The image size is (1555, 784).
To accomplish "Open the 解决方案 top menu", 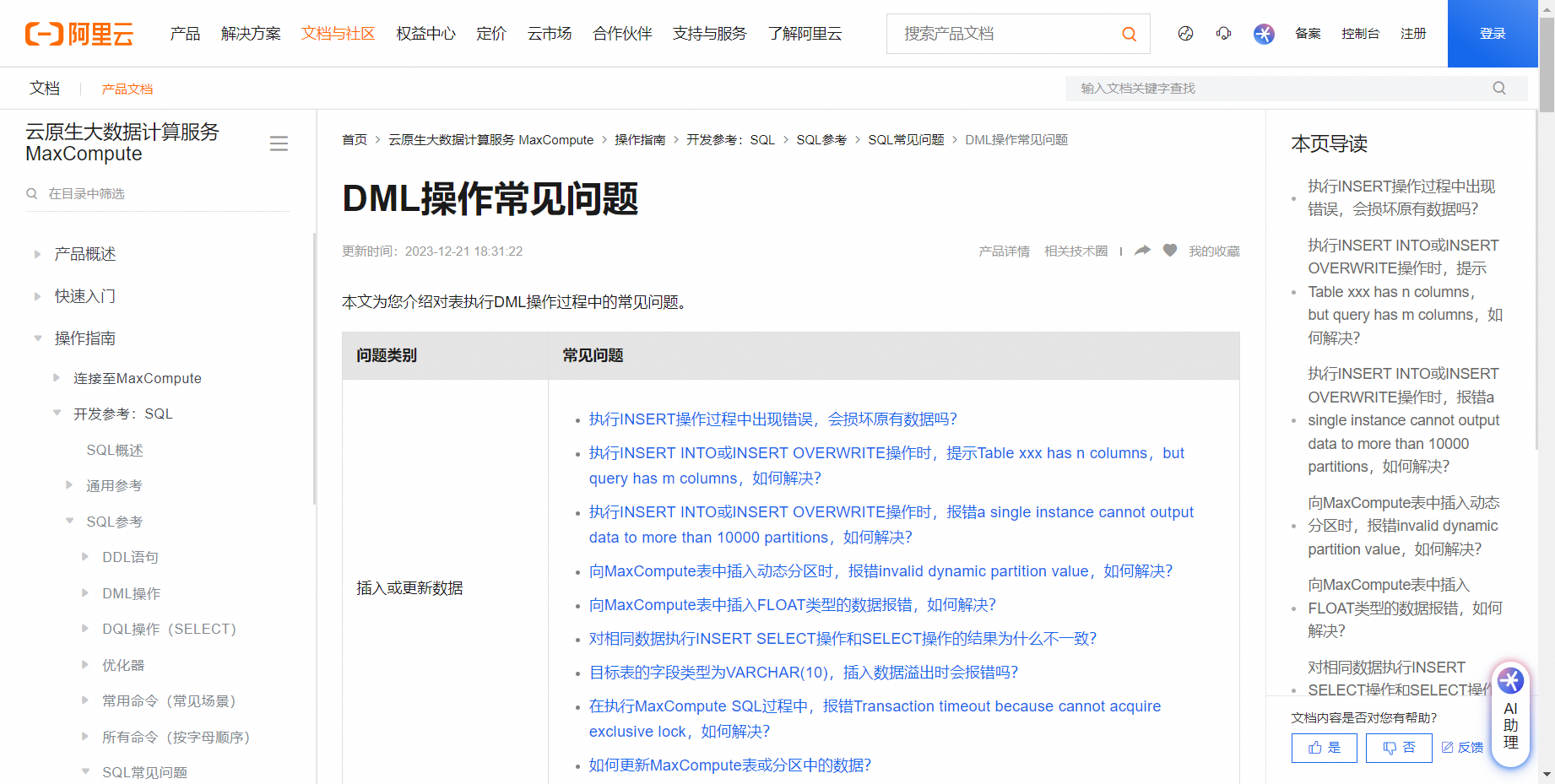I will pos(251,34).
